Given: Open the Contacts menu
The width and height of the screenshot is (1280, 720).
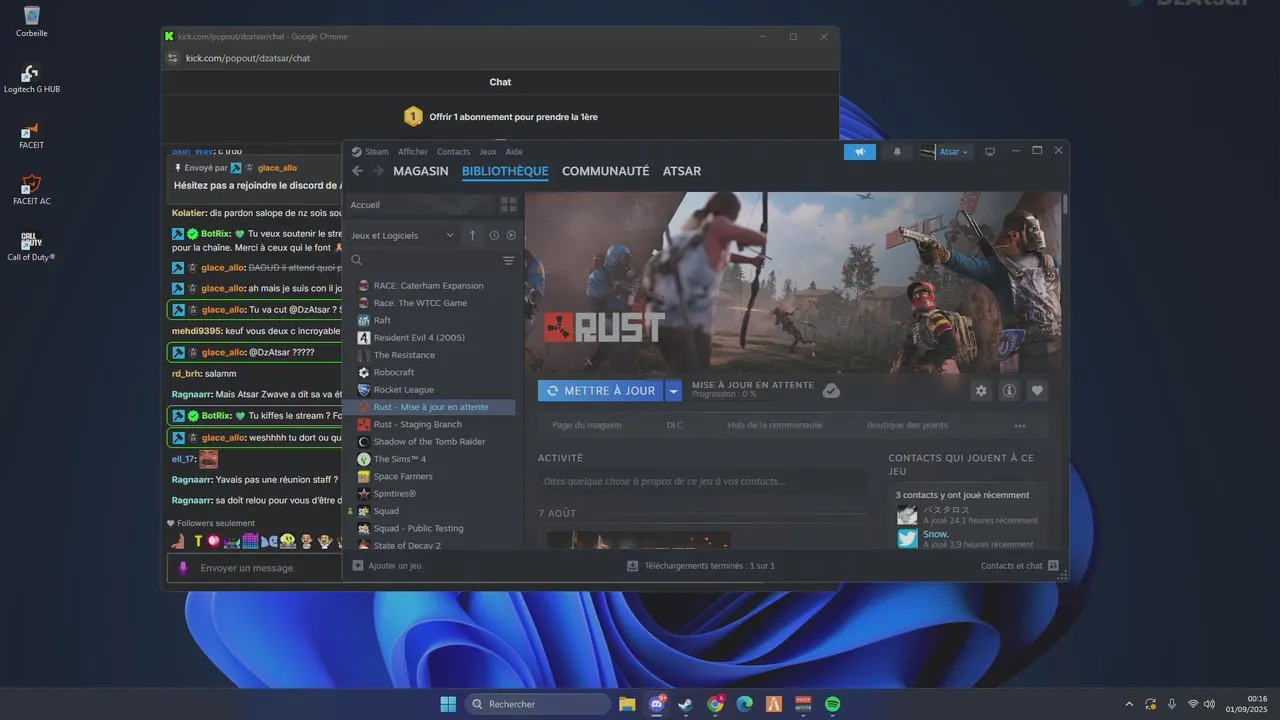Looking at the screenshot, I should coord(453,152).
